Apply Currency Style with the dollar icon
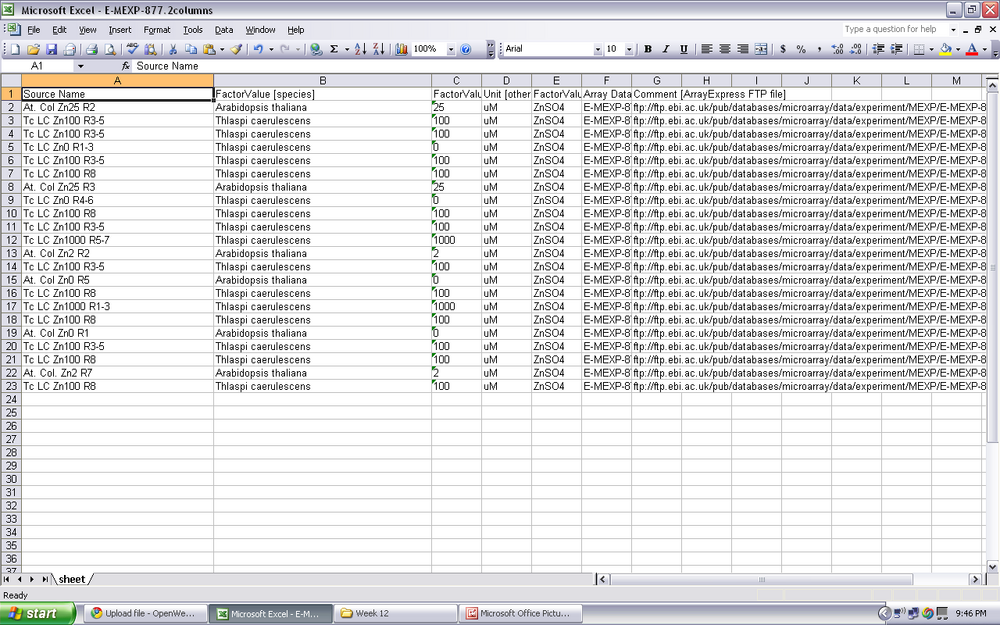The width and height of the screenshot is (1000, 625). 783,49
